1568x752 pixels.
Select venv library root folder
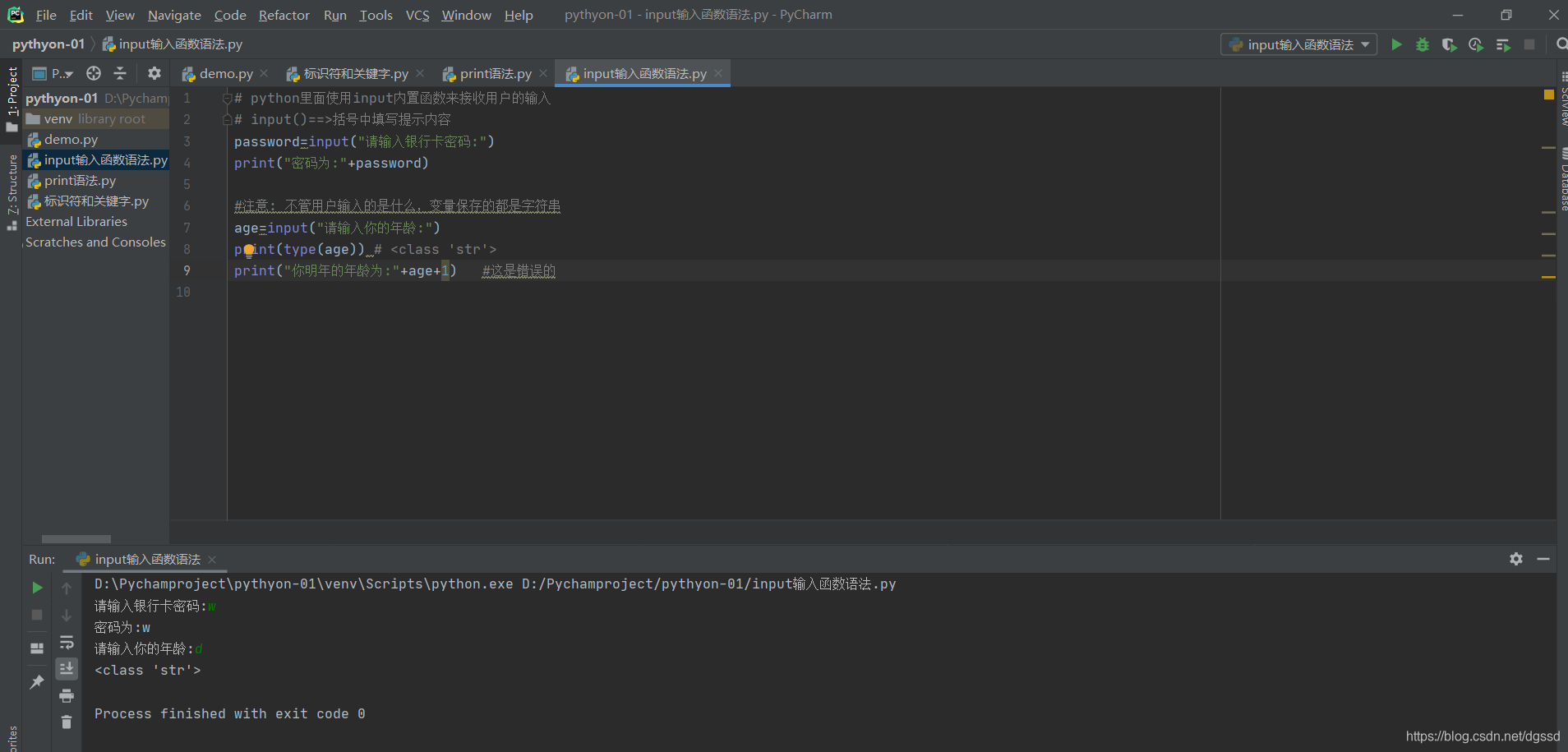(96, 118)
